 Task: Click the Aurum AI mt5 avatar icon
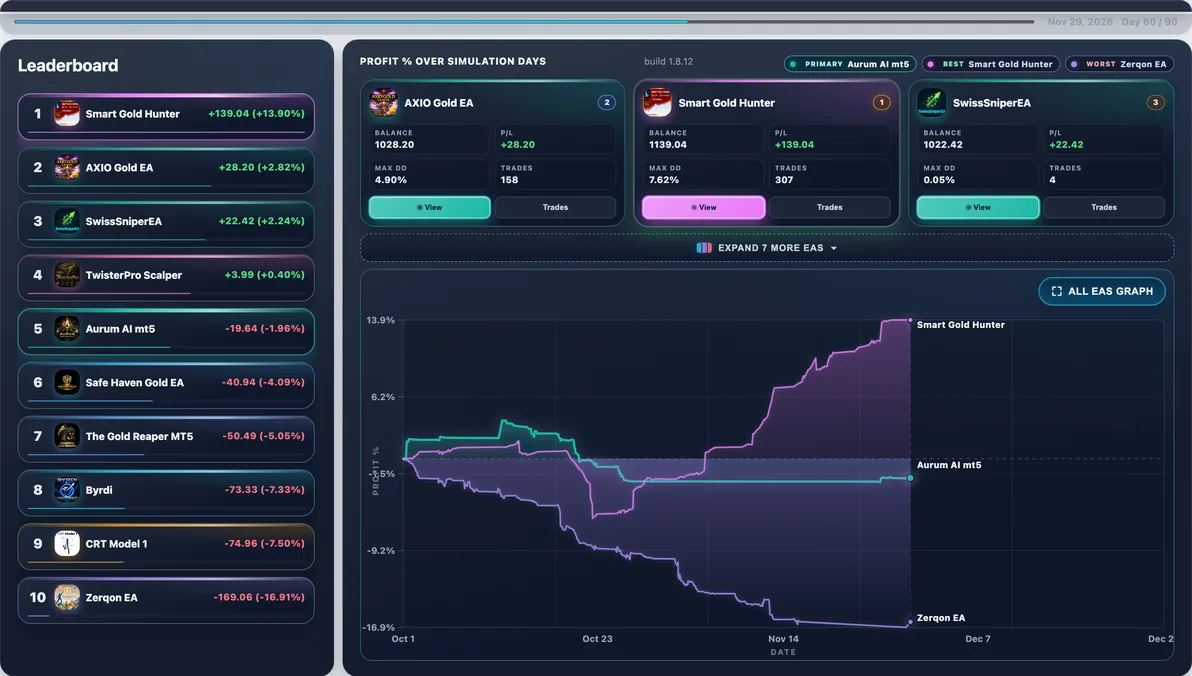click(x=67, y=328)
